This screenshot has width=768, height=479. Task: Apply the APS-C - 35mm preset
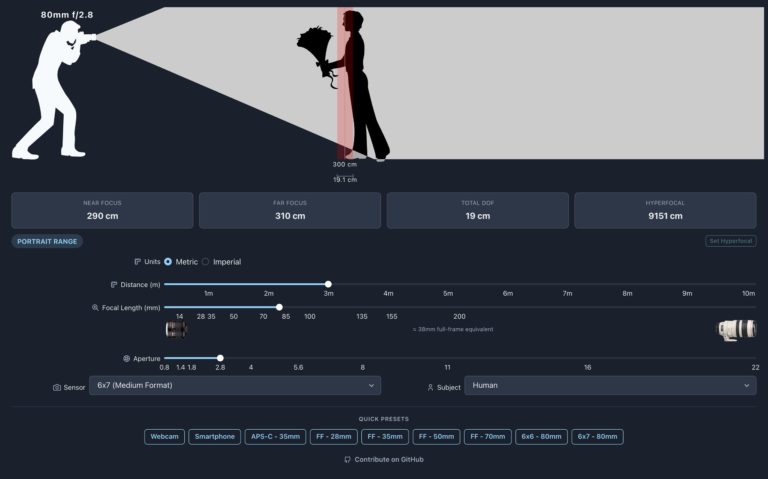coord(275,436)
